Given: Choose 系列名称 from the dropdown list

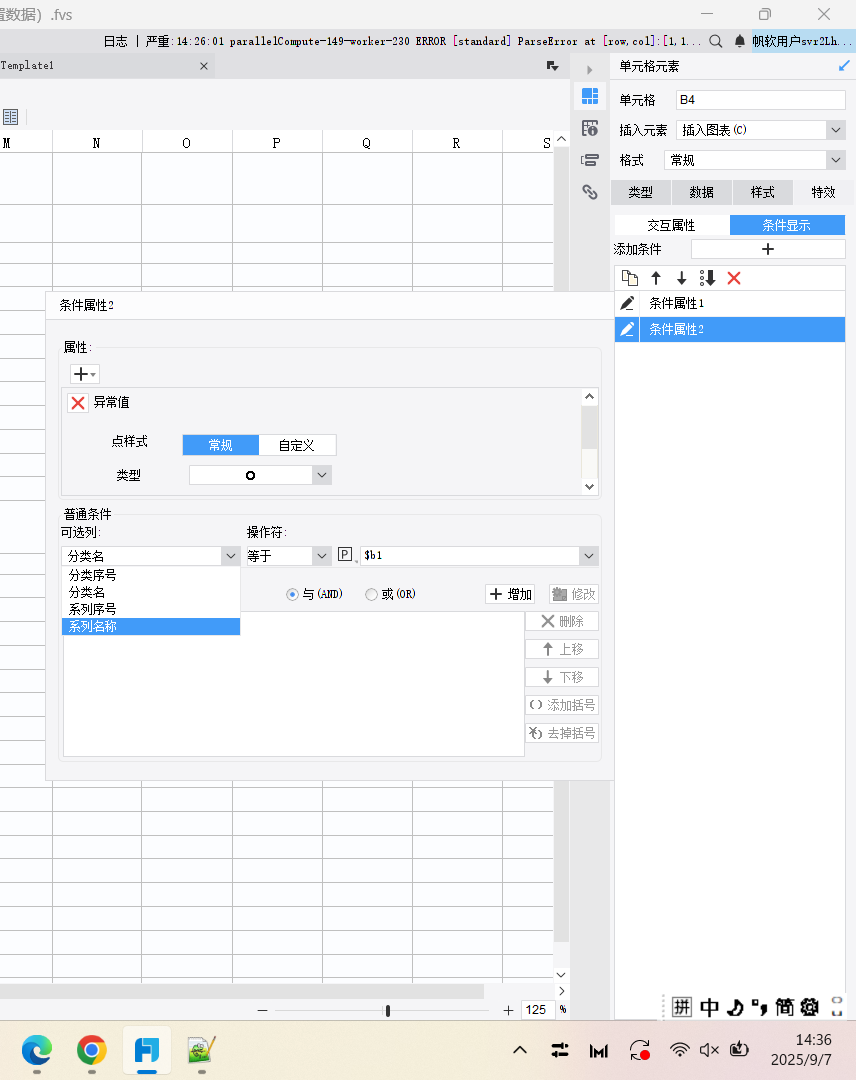Looking at the screenshot, I should pos(150,626).
